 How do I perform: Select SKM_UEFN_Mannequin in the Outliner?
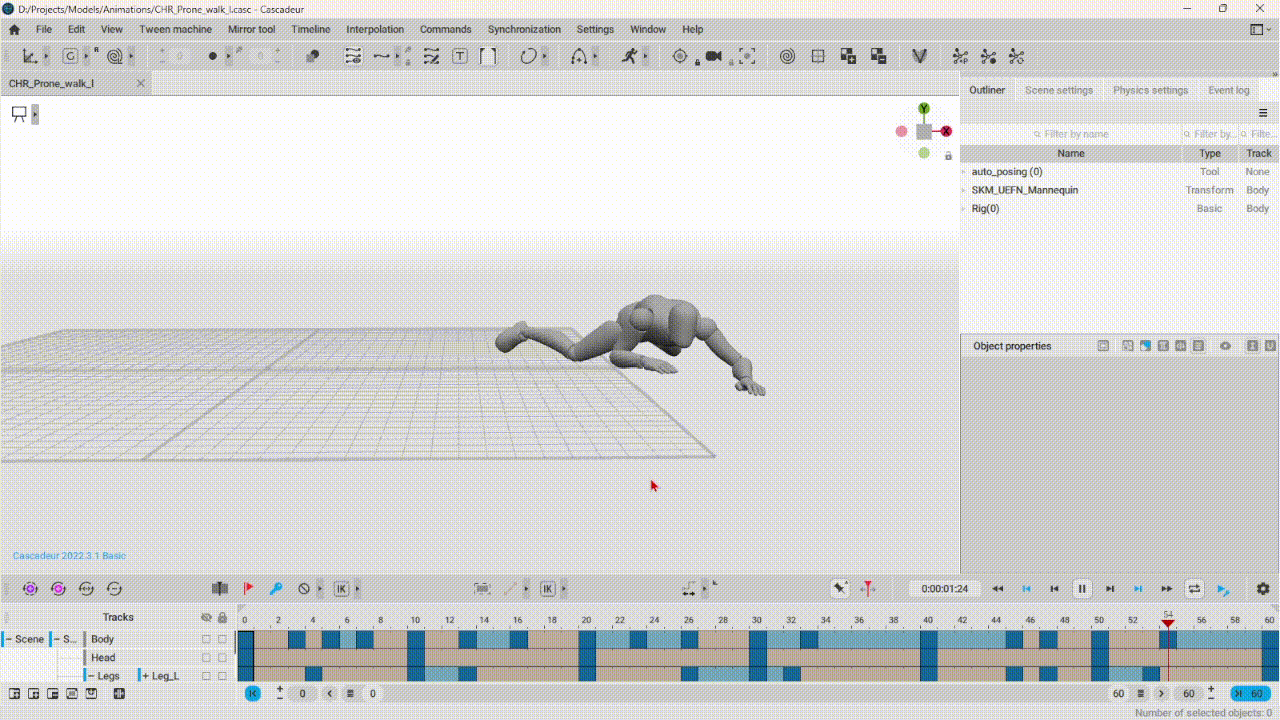pyautogui.click(x=1024, y=190)
